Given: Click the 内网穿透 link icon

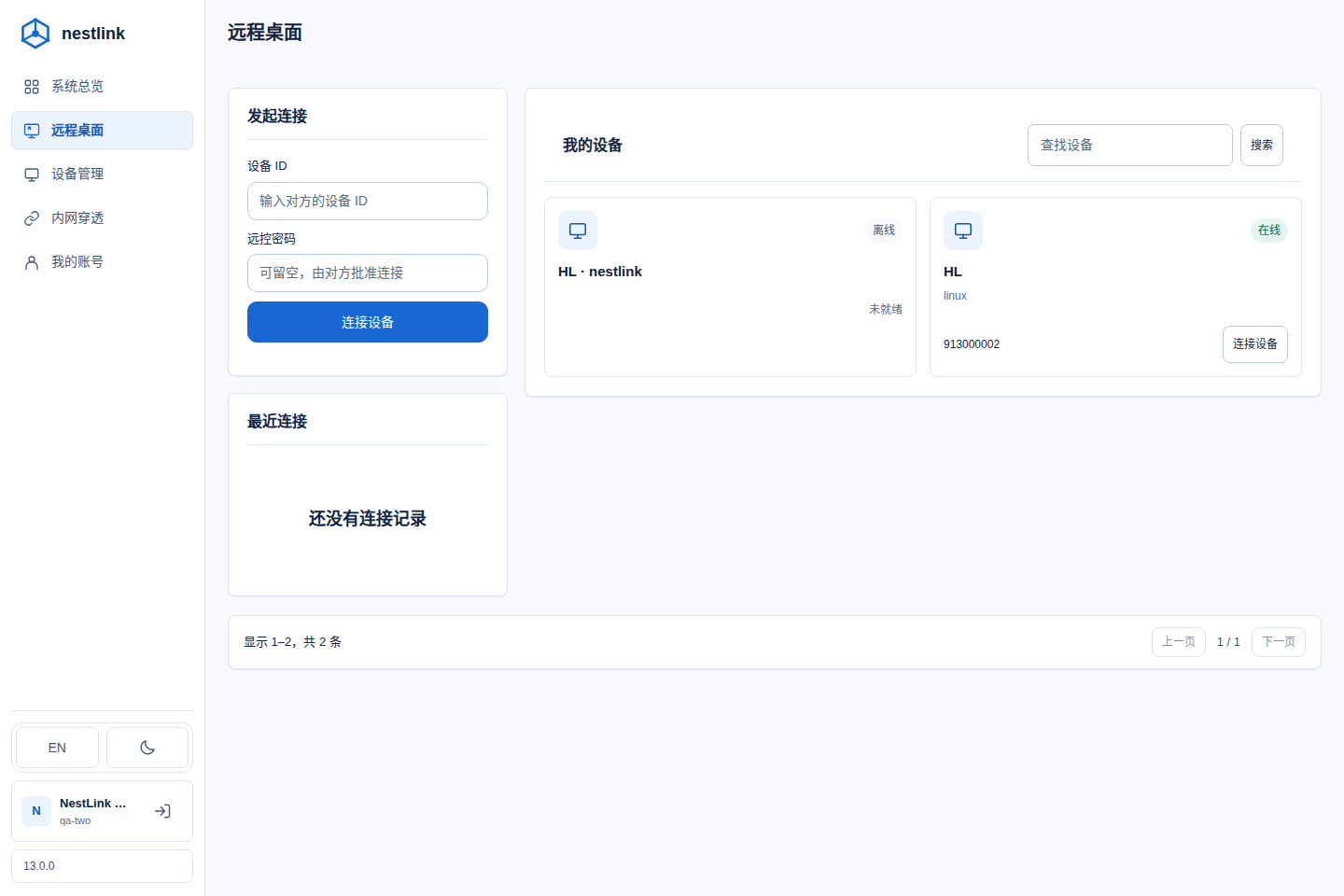Looking at the screenshot, I should [32, 218].
